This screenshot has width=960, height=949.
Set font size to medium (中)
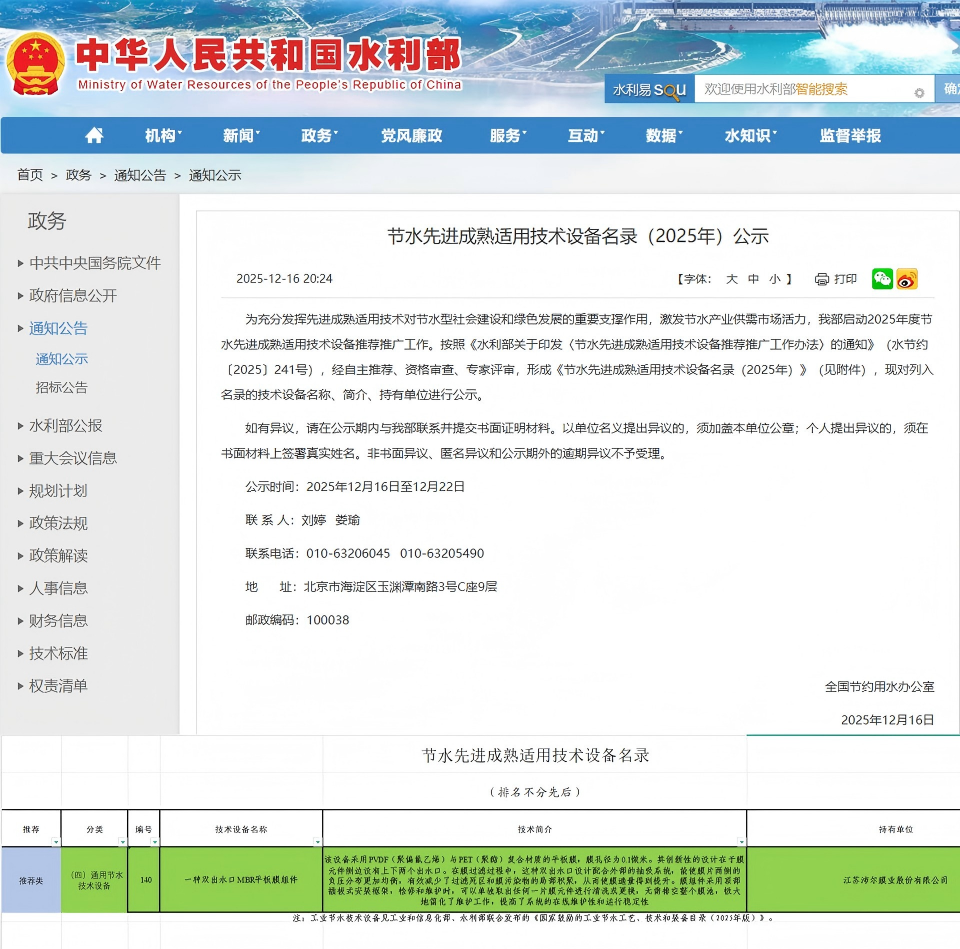click(753, 279)
